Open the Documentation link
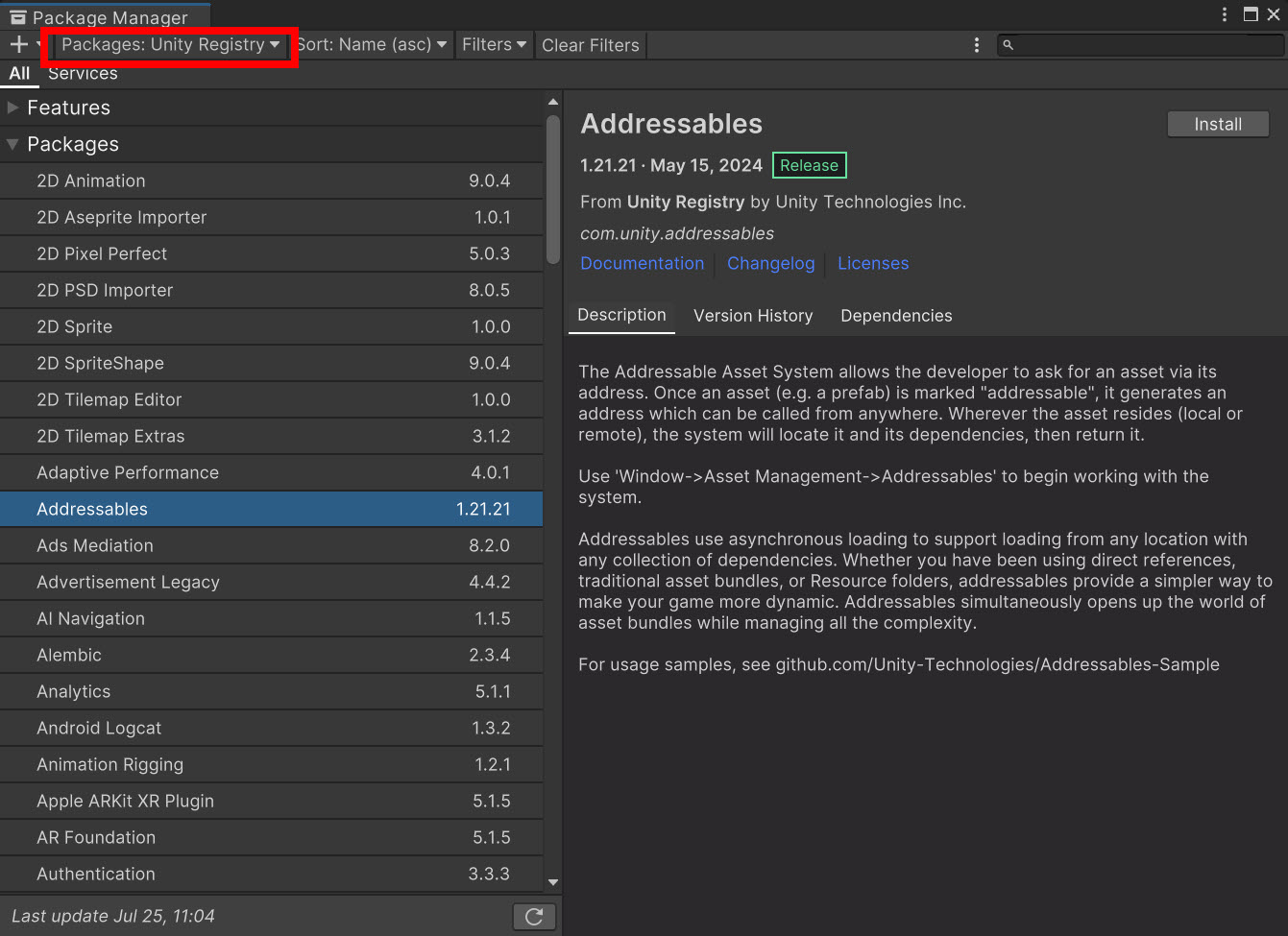Image resolution: width=1288 pixels, height=936 pixels. (643, 263)
